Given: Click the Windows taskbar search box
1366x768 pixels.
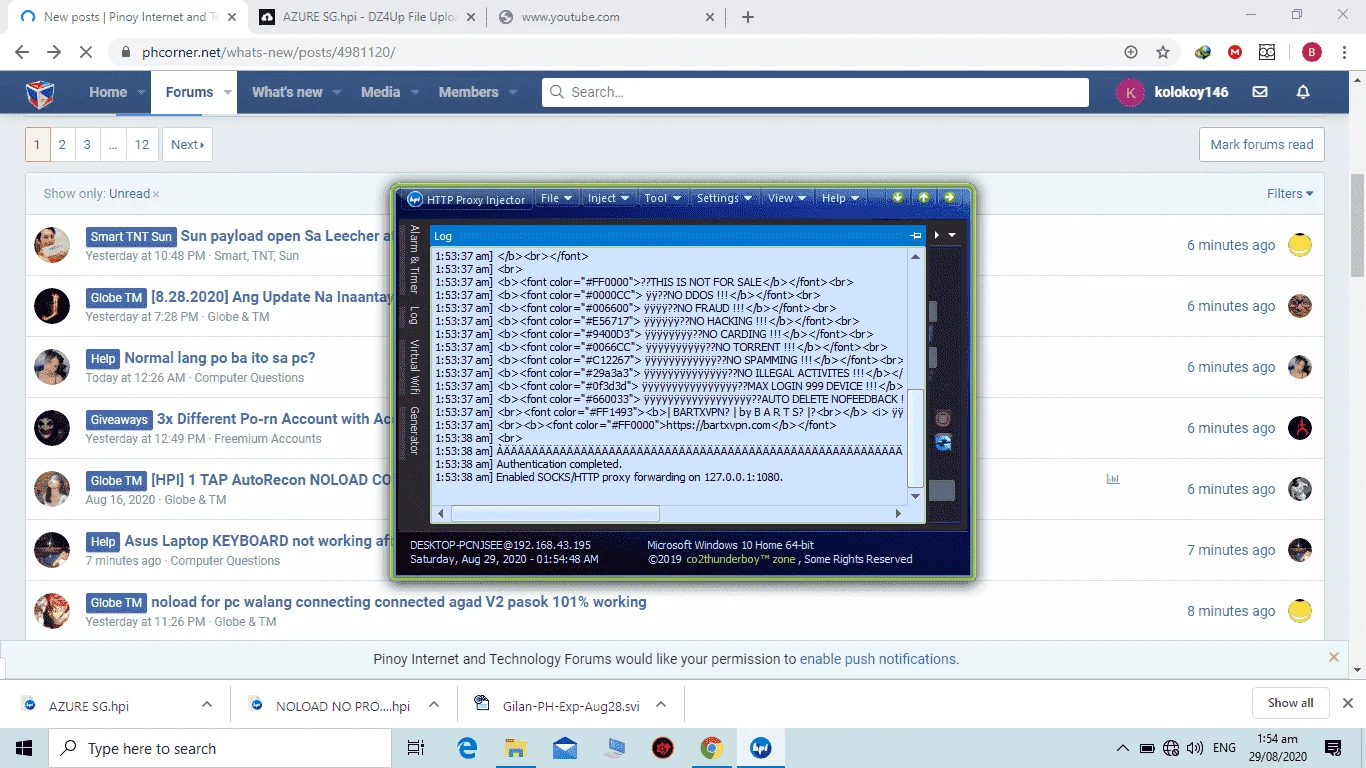Looking at the screenshot, I should point(219,748).
